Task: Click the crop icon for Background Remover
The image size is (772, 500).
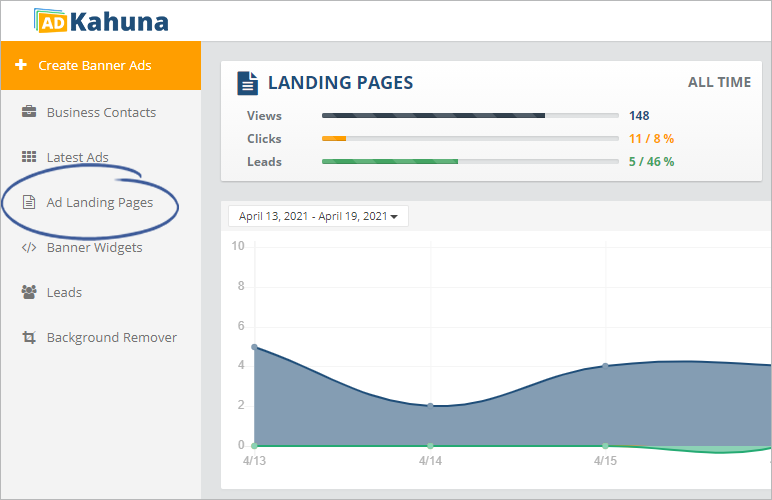Action: coord(29,337)
